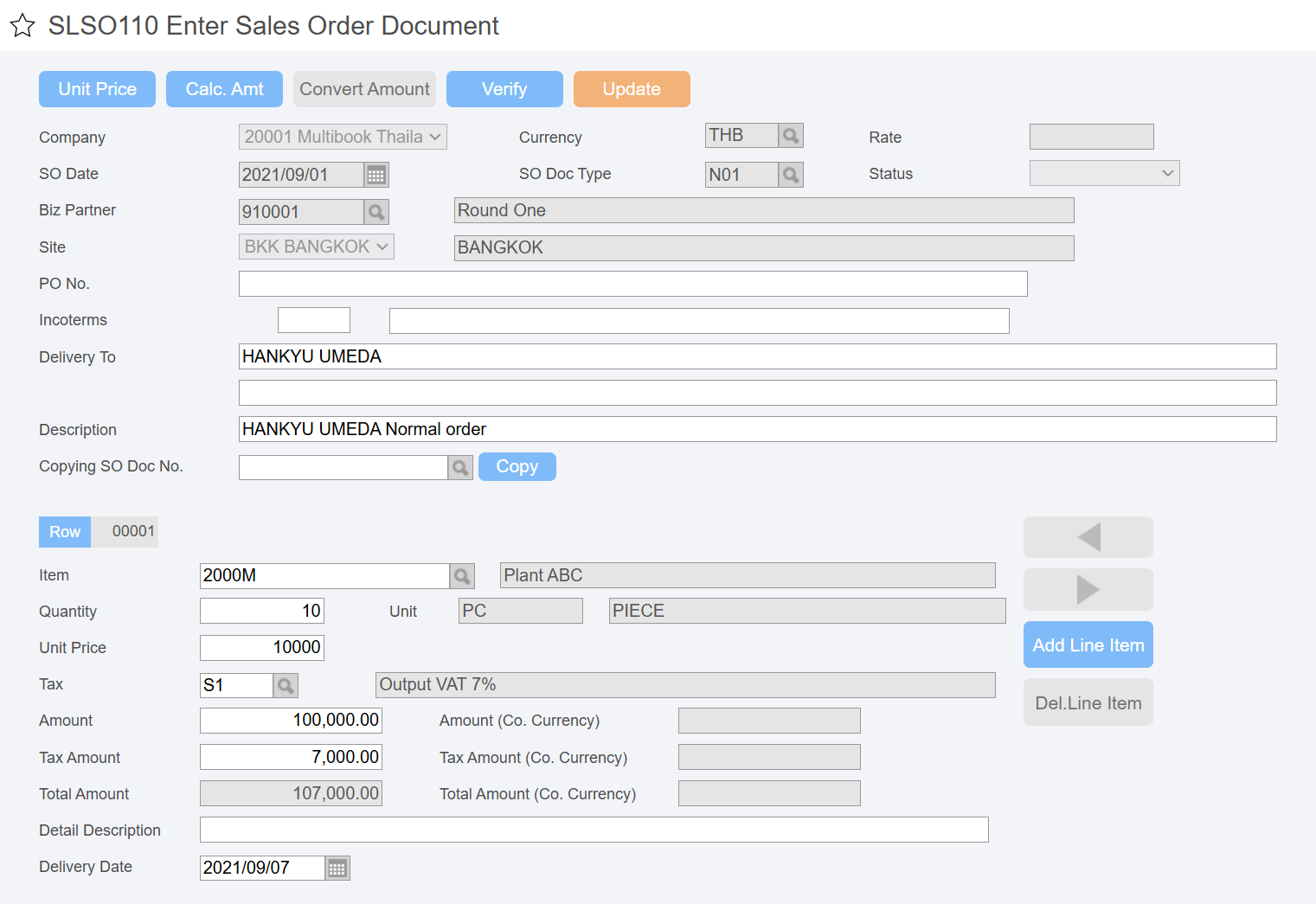This screenshot has width=1316, height=904.
Task: Go to previous line item arrow
Action: click(x=1088, y=537)
